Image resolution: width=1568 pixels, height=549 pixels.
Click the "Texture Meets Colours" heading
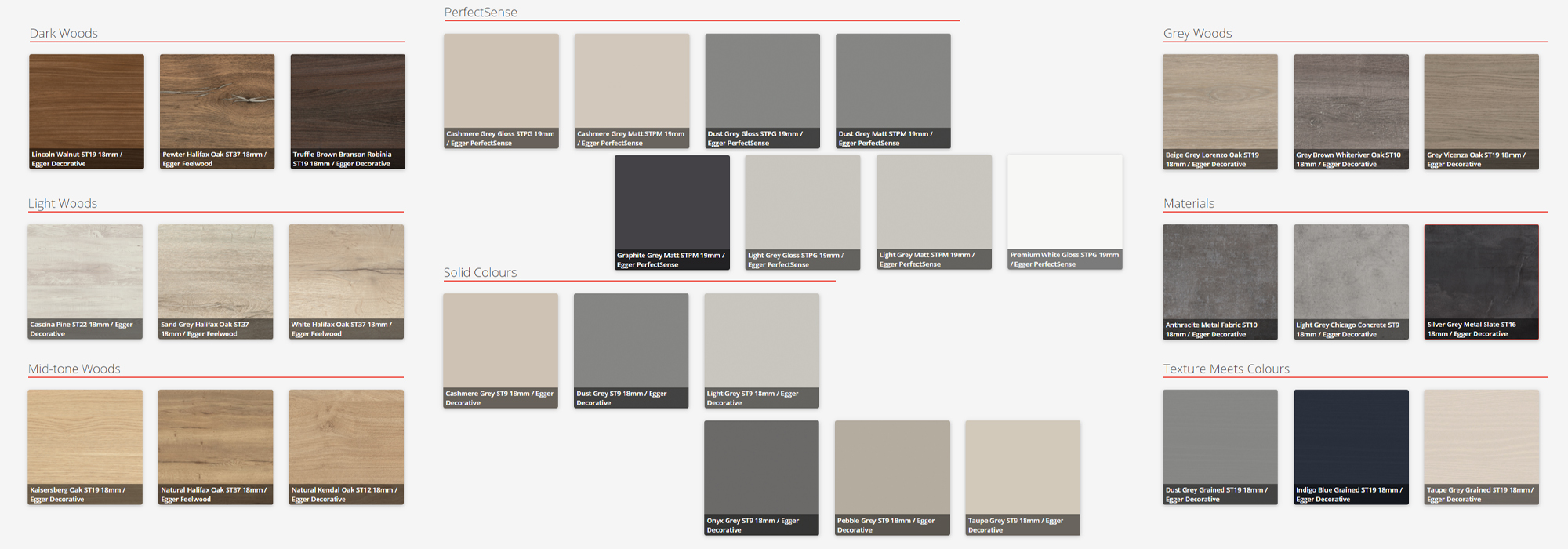[x=1226, y=369]
